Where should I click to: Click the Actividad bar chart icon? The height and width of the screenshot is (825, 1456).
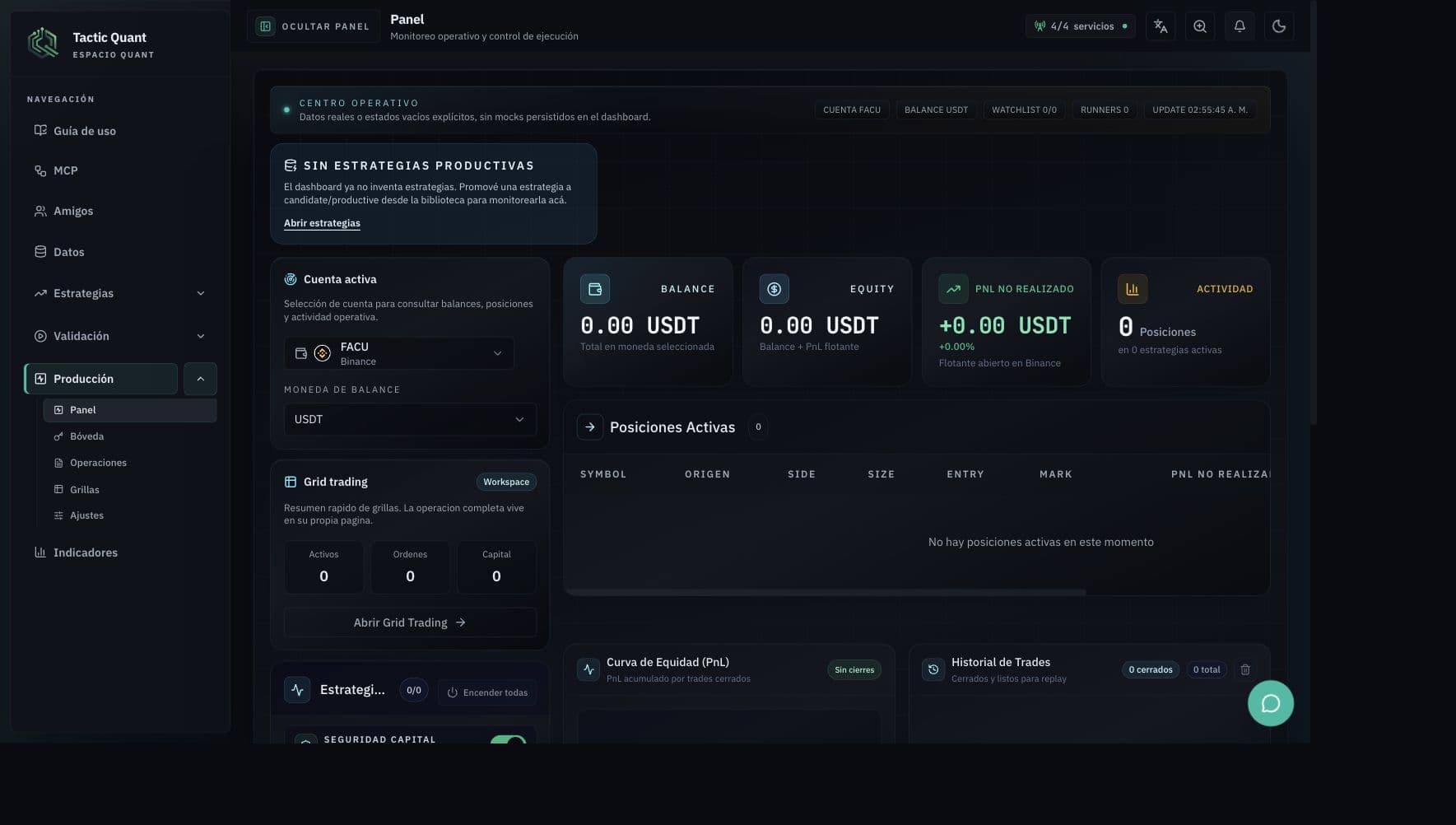coord(1133,289)
